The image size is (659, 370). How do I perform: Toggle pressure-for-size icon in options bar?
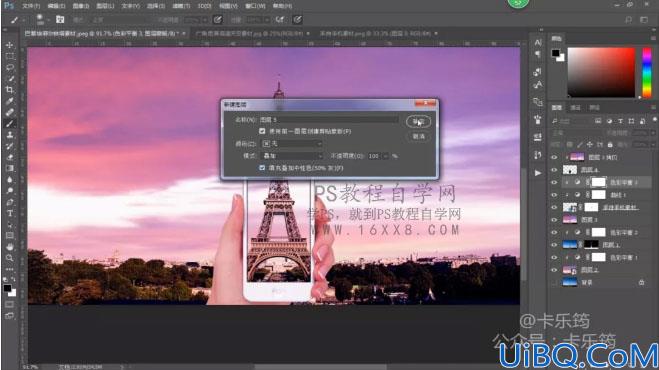click(x=297, y=19)
